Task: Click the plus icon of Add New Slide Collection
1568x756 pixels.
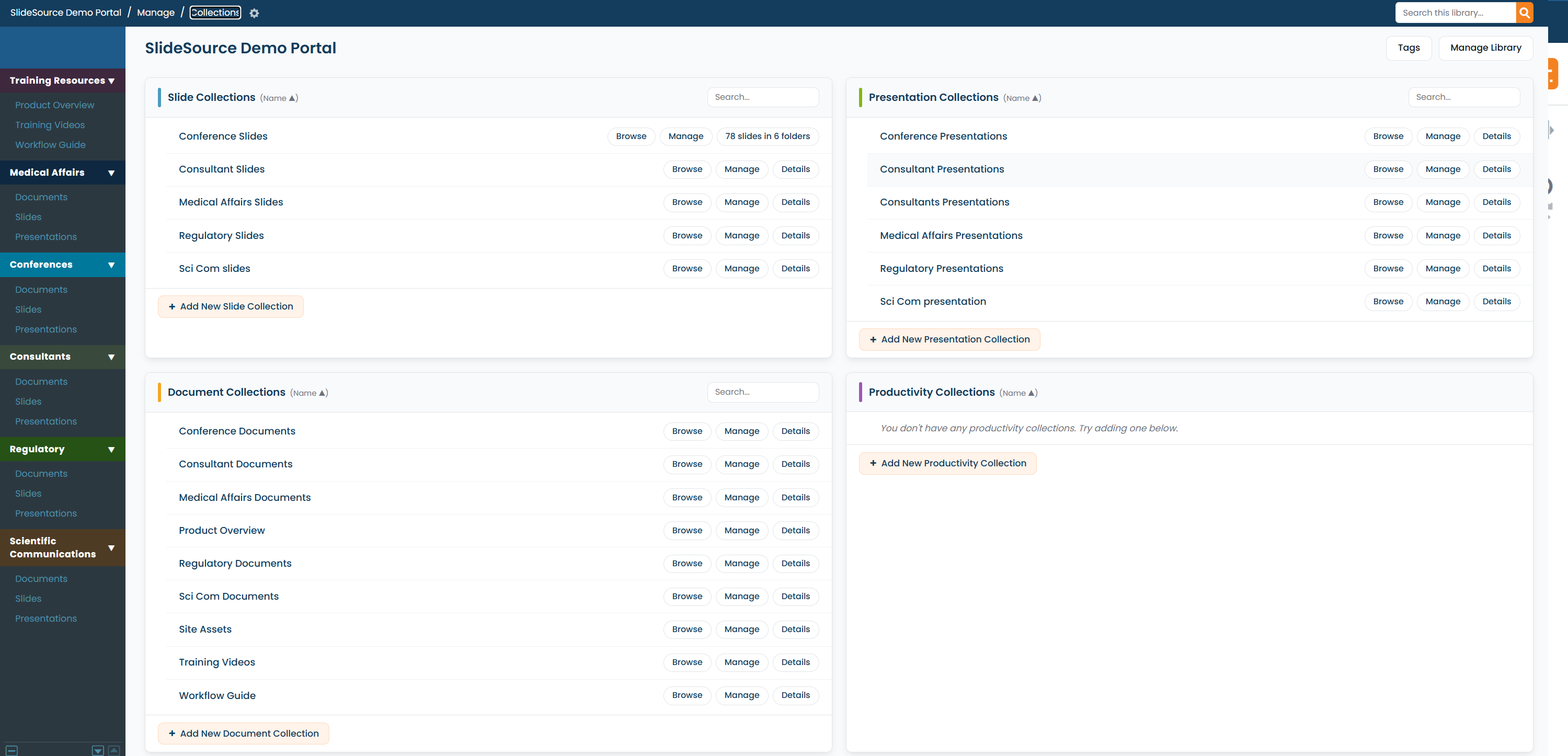Action: click(x=171, y=307)
